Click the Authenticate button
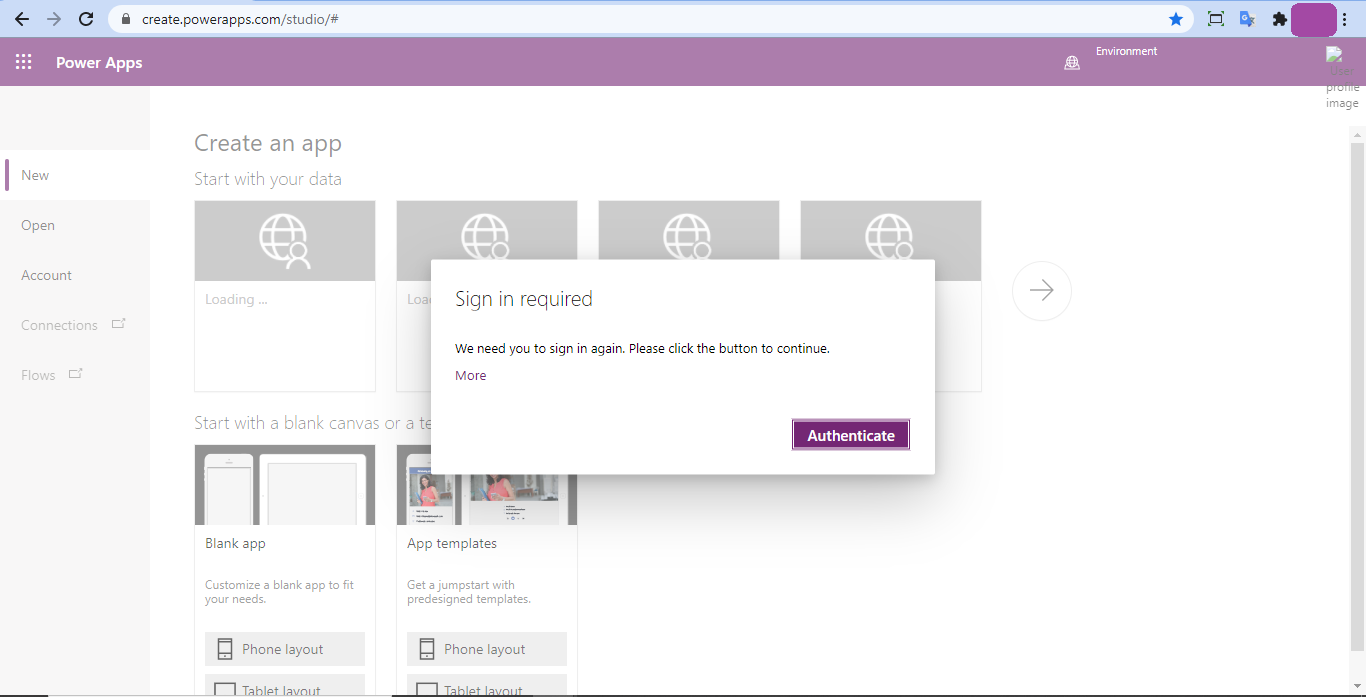Image resolution: width=1366 pixels, height=697 pixels. tap(850, 434)
